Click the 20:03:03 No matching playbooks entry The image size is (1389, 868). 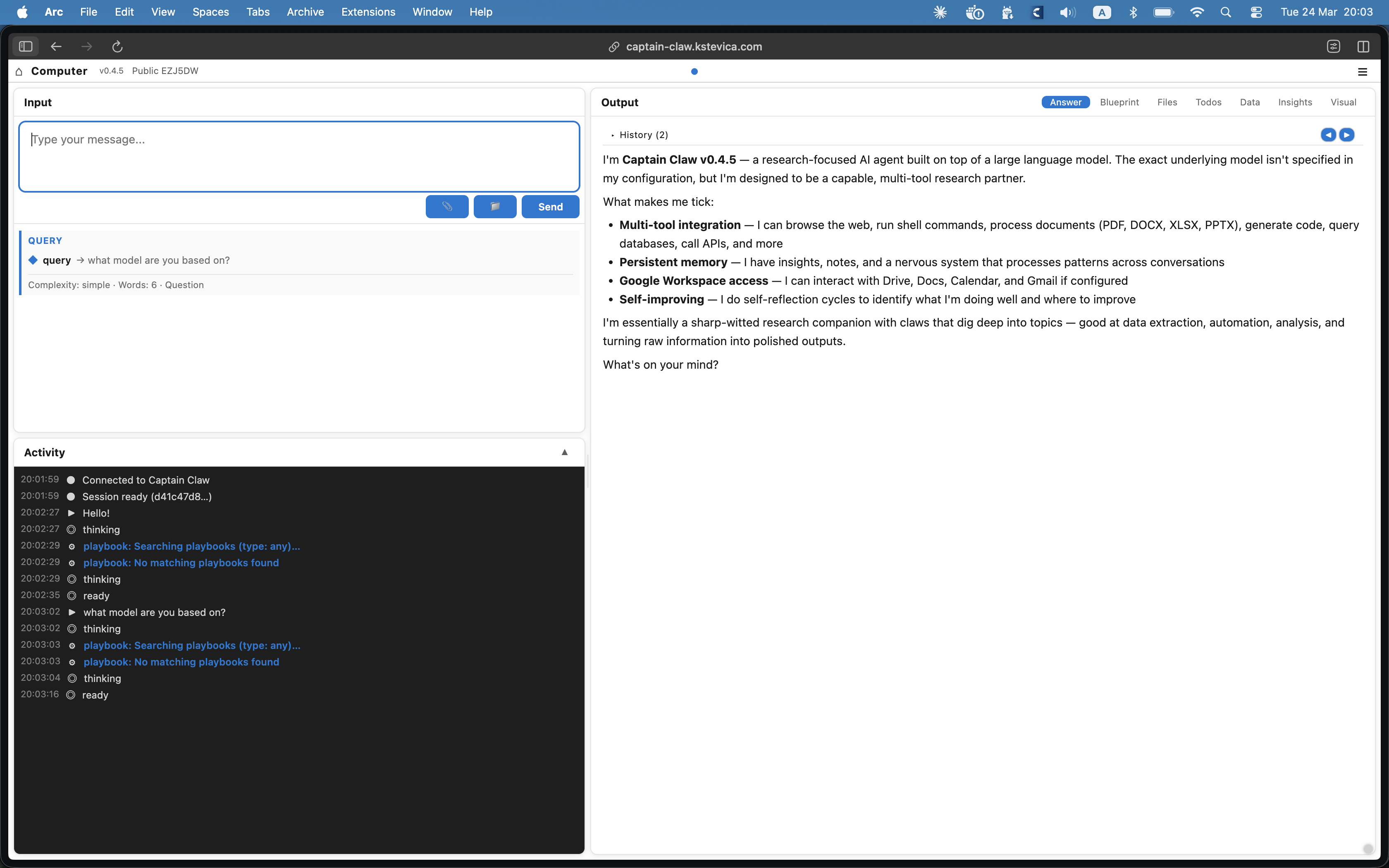click(181, 662)
